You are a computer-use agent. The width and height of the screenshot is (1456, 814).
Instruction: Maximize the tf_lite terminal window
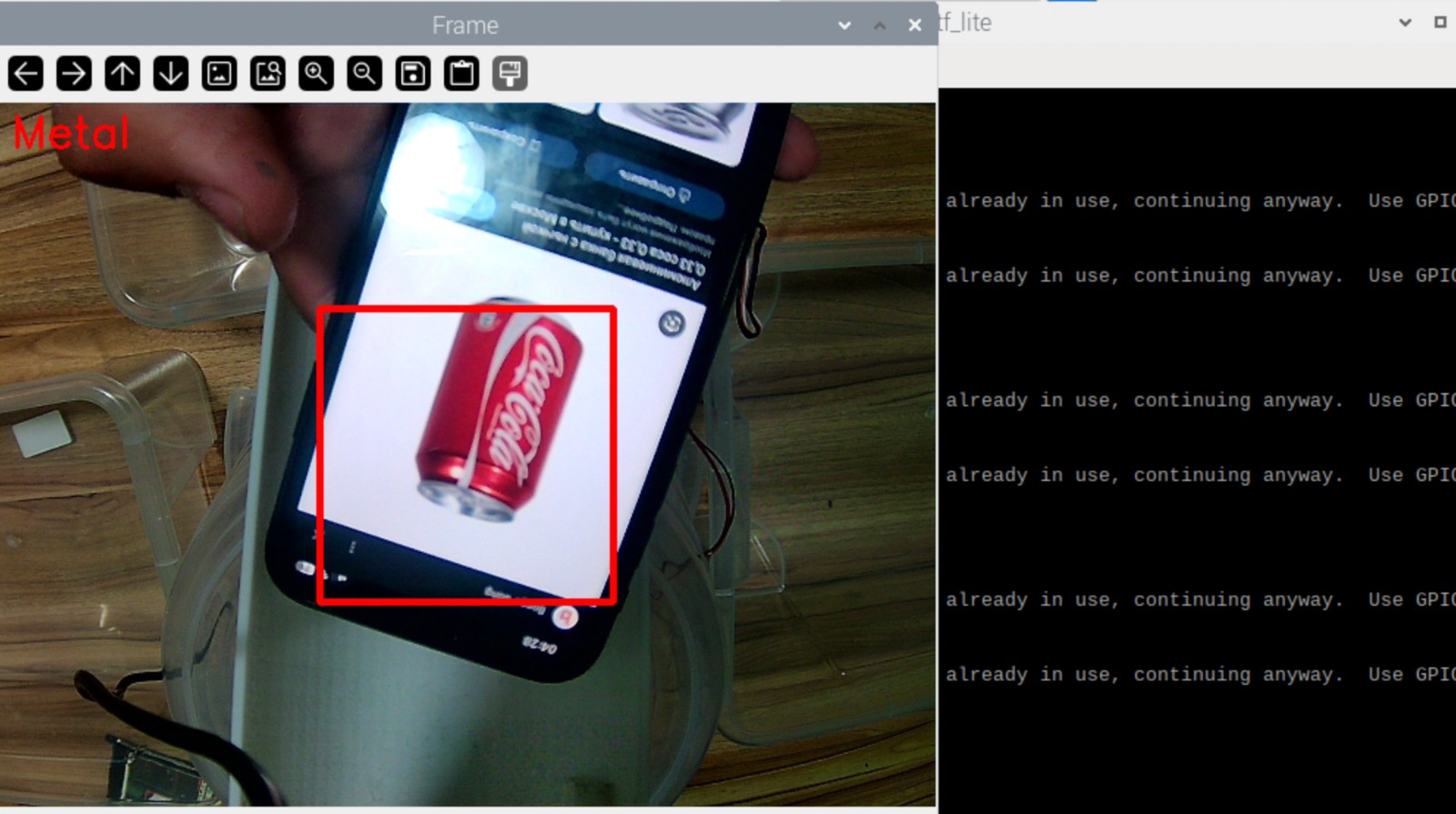click(1440, 22)
